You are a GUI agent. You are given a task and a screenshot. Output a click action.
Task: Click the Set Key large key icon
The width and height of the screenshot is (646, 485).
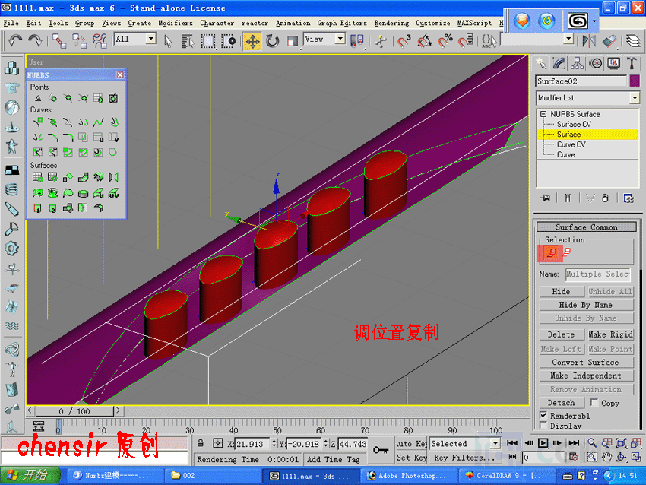[x=380, y=450]
